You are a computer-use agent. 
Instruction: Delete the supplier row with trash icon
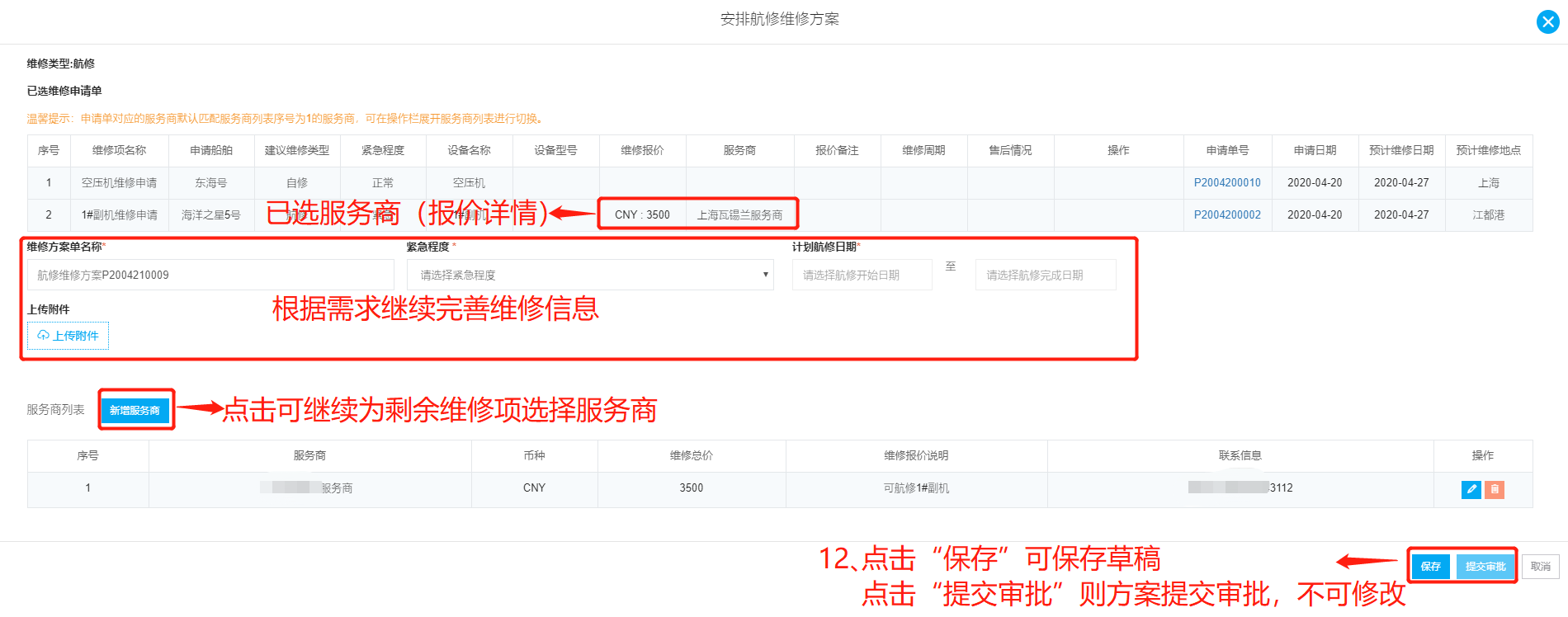[x=1495, y=489]
